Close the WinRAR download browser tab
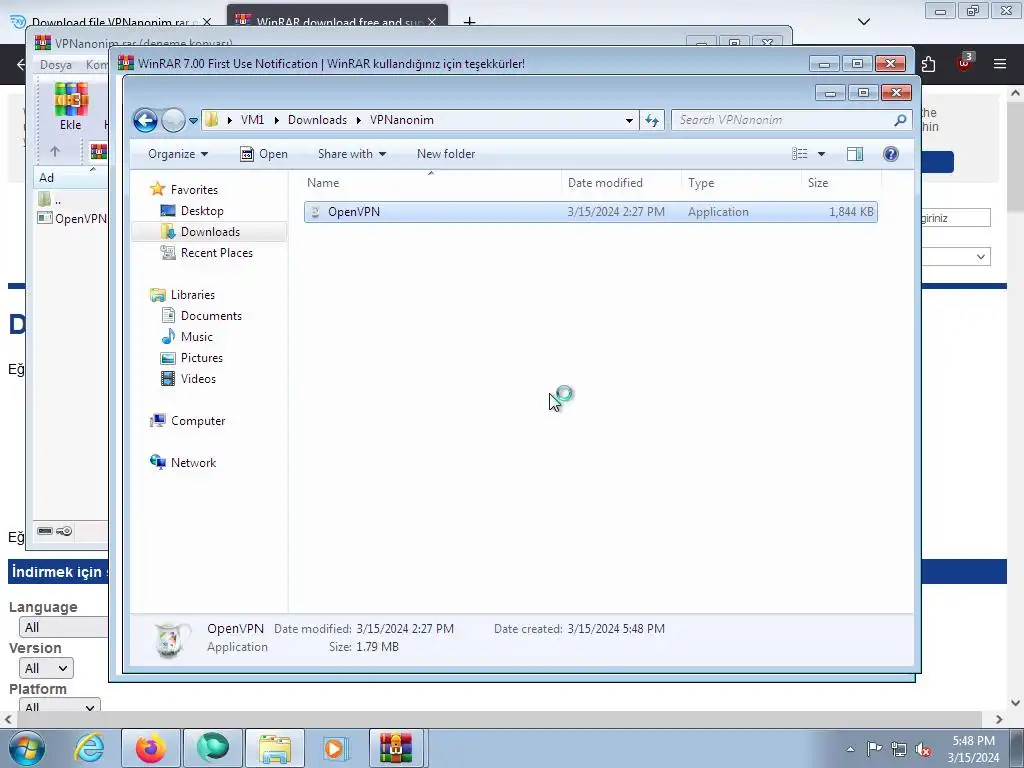This screenshot has width=1024, height=768. (x=432, y=22)
